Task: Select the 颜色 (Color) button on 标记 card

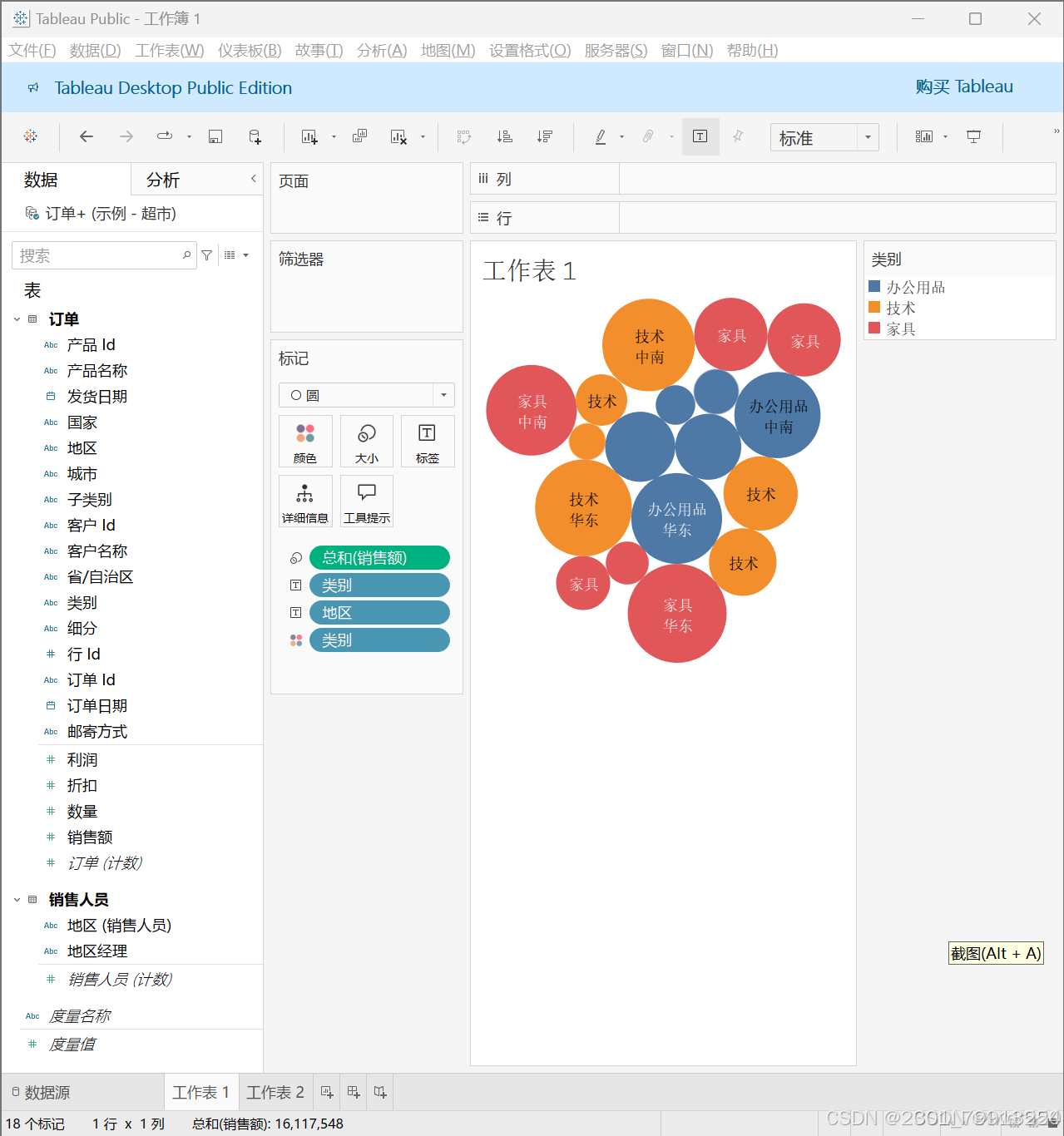Action: [304, 441]
